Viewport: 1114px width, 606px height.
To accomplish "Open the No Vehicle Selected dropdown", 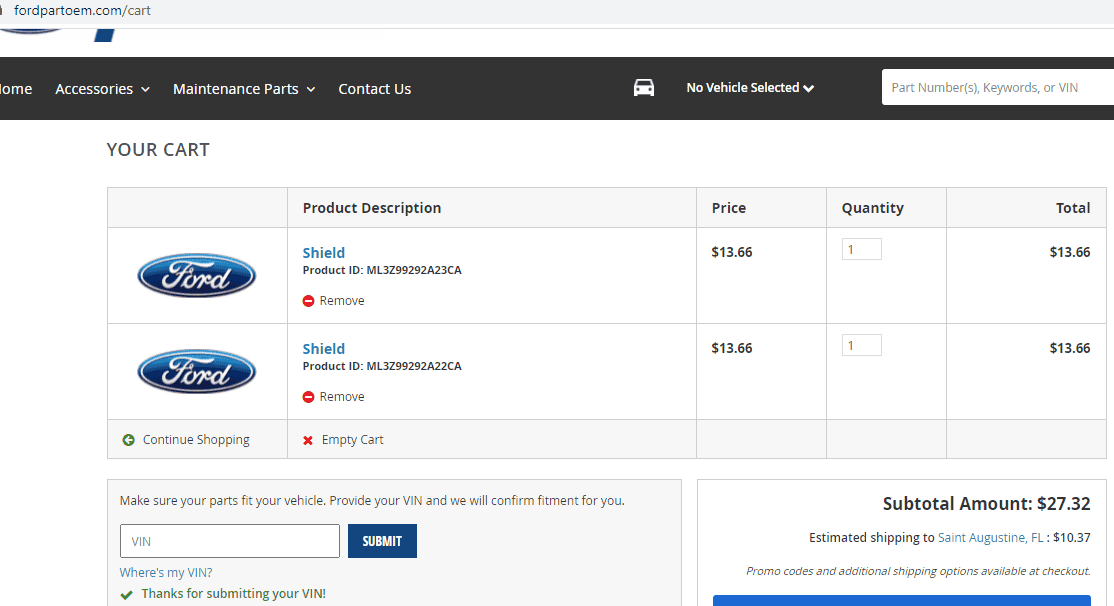I will [x=750, y=88].
